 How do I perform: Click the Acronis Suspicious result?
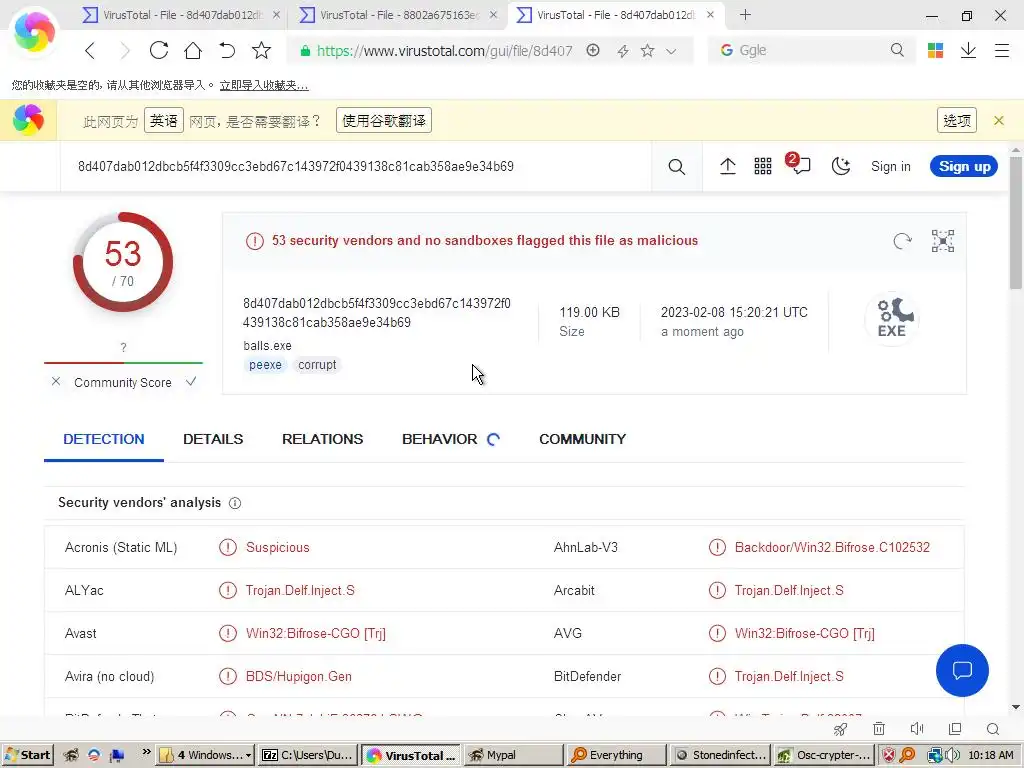(278, 547)
